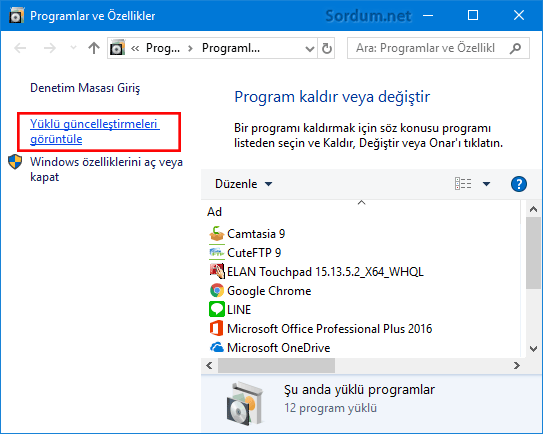The image size is (543, 434).
Task: Click the view layout icon
Action: [463, 184]
